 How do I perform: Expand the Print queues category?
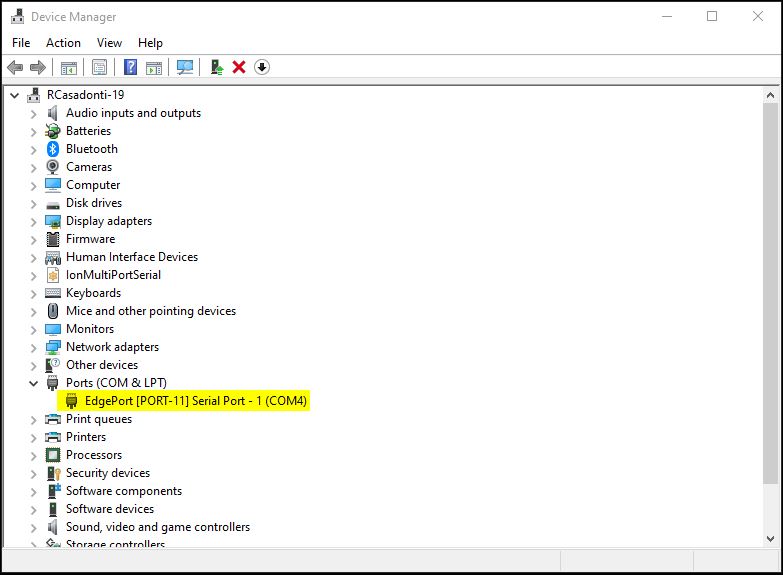[33, 420]
